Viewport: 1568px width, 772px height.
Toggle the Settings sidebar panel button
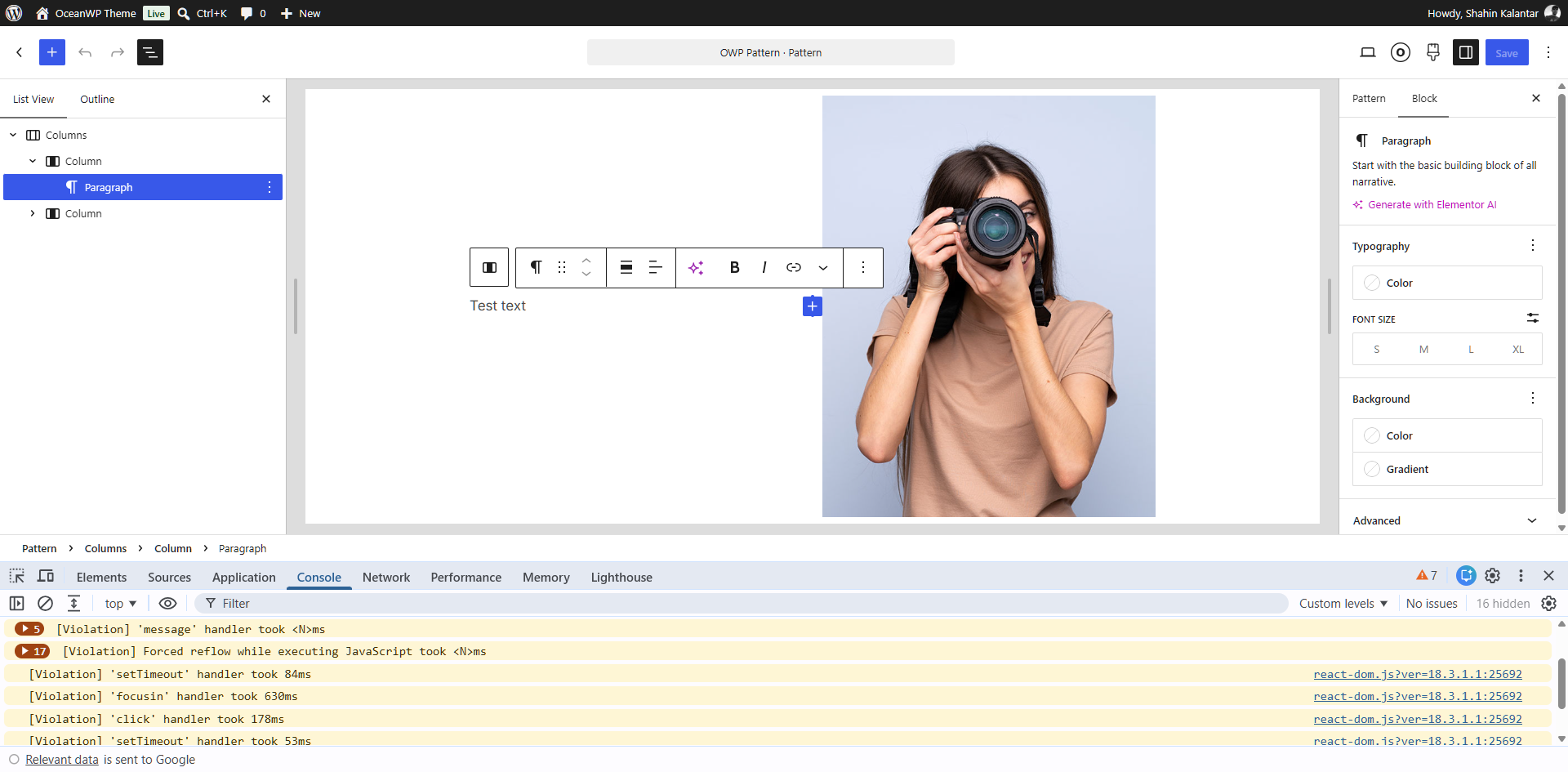click(1466, 52)
